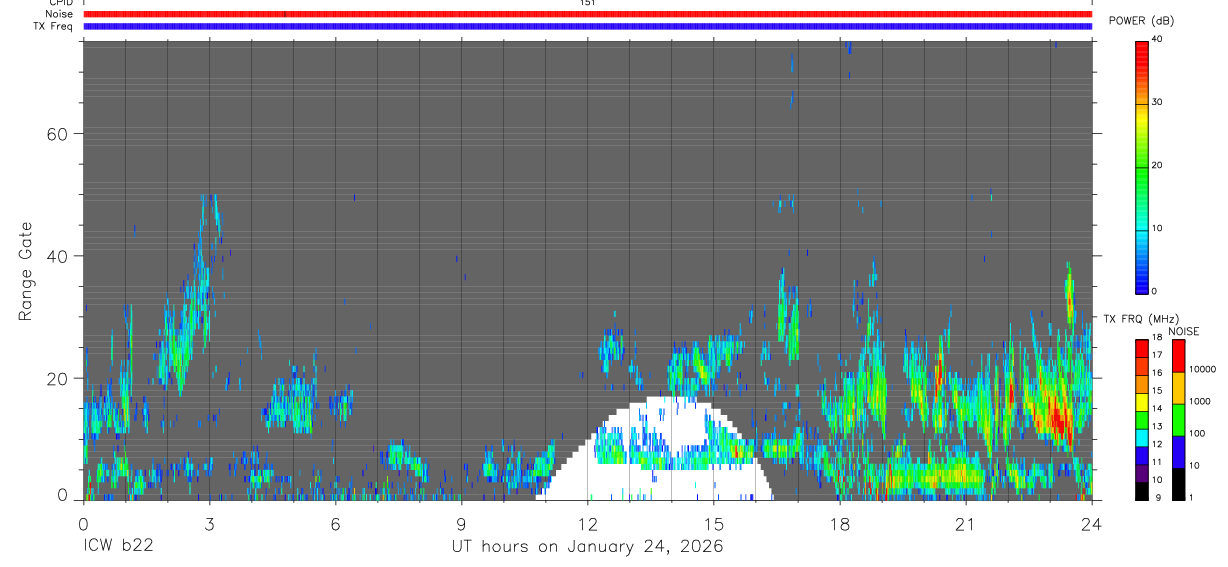The image size is (1228, 567).
Task: Click the '9' hour tick label
Action: (x=461, y=523)
